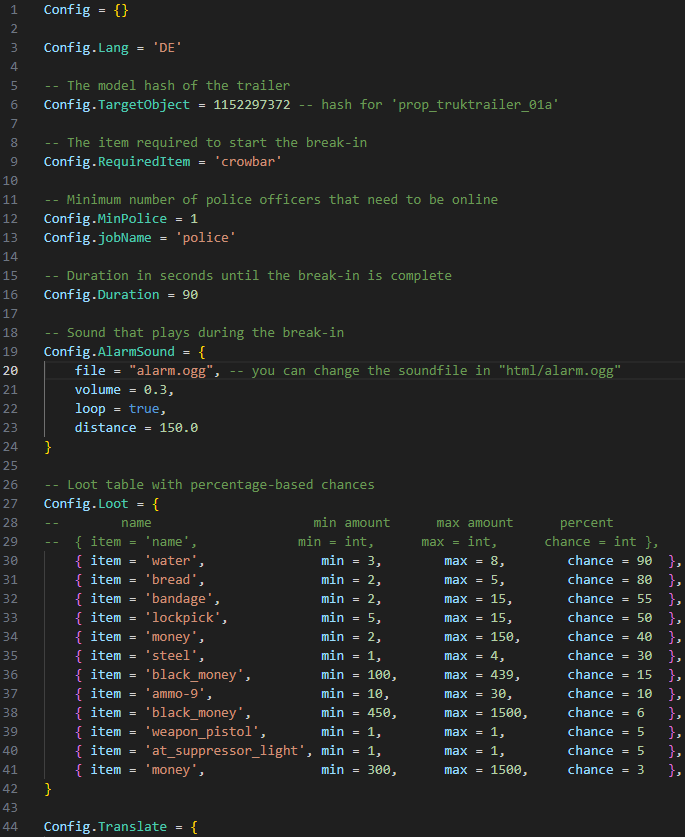The height and width of the screenshot is (837, 685).
Task: Click the distance value 150.0
Action: tap(178, 428)
